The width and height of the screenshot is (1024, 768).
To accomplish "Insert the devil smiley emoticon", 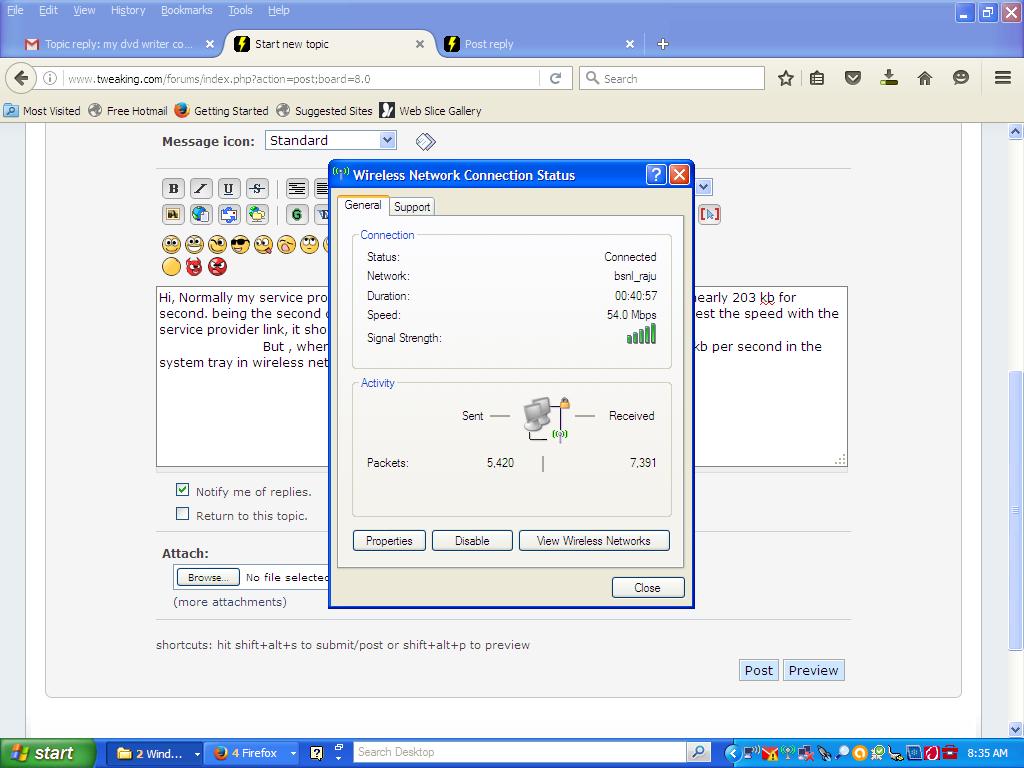I will coord(194,267).
